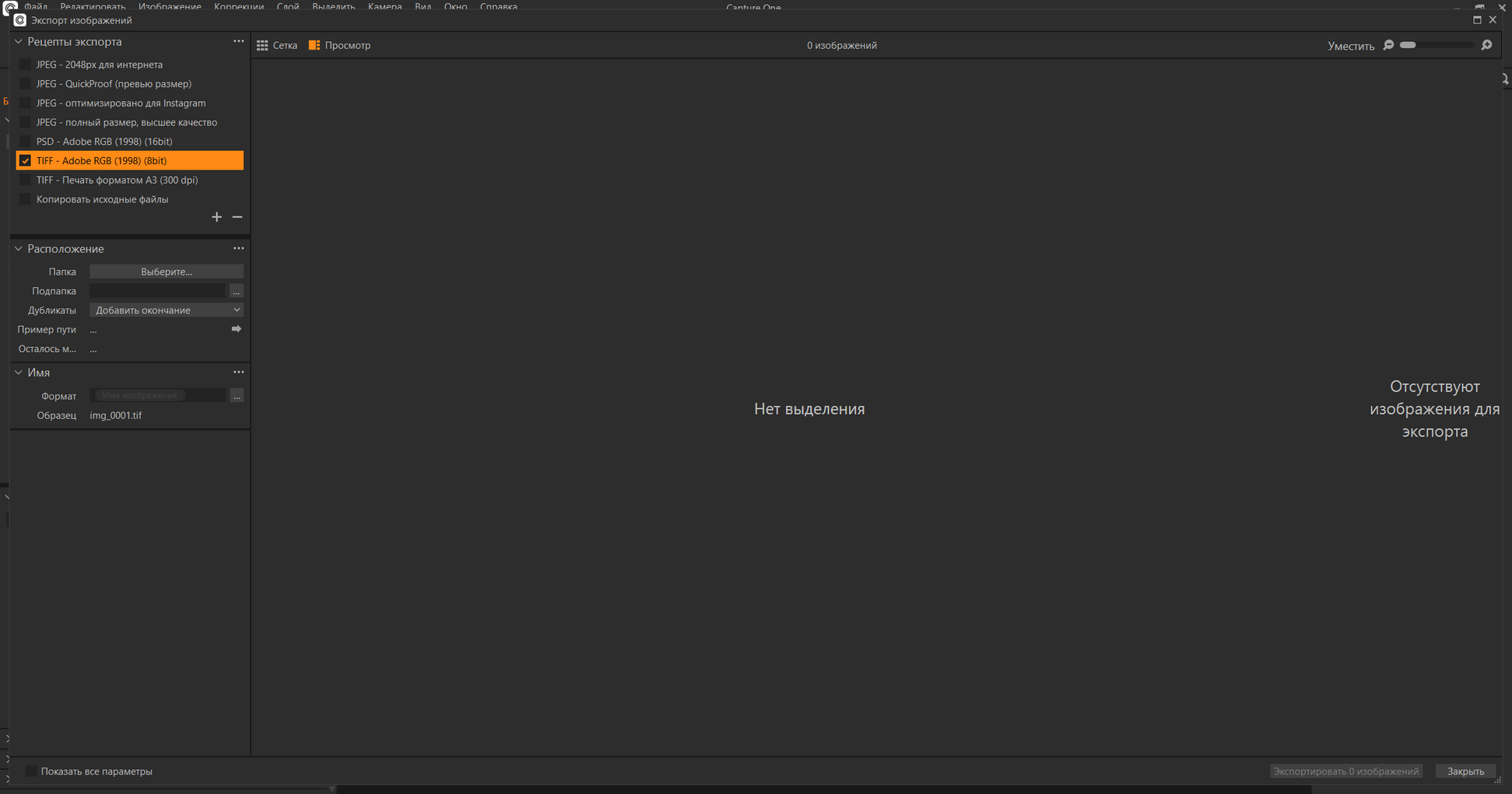
Task: Click the Пример пути arrow icon
Action: [237, 329]
